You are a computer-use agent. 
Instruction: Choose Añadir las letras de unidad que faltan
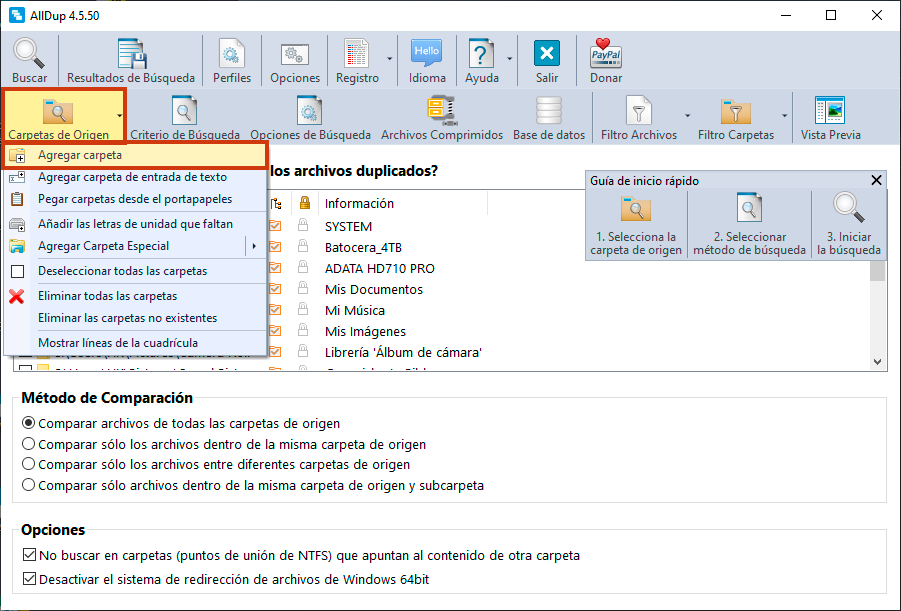pyautogui.click(x=135, y=224)
